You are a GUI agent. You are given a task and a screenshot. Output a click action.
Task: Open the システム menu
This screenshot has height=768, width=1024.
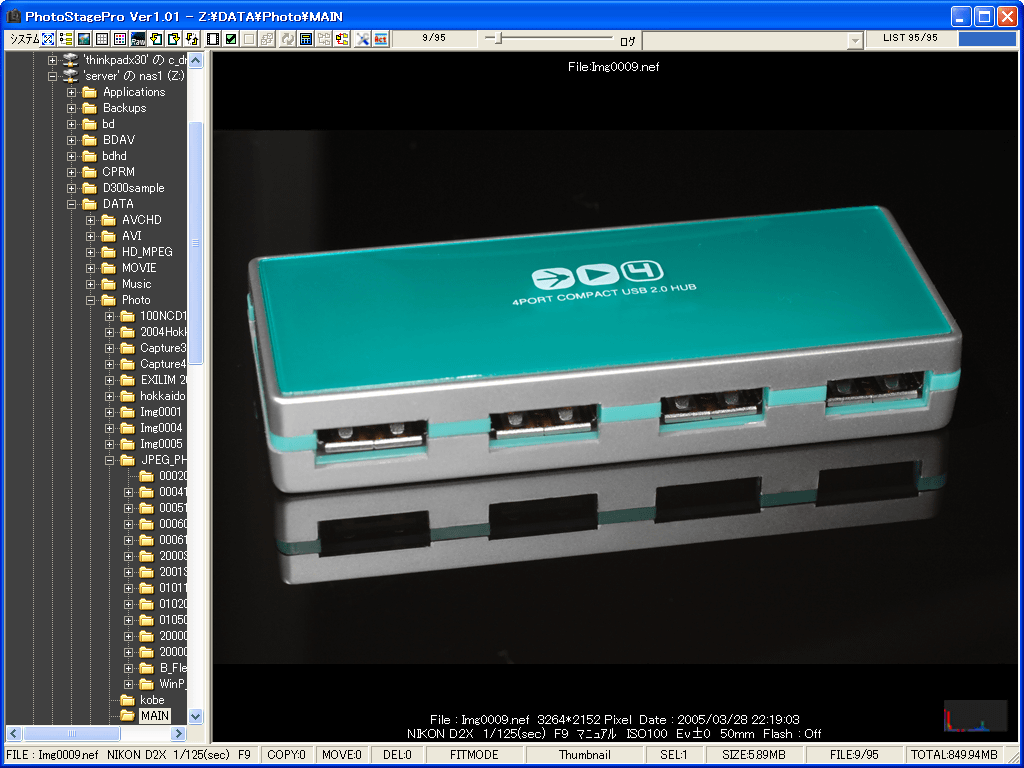25,39
